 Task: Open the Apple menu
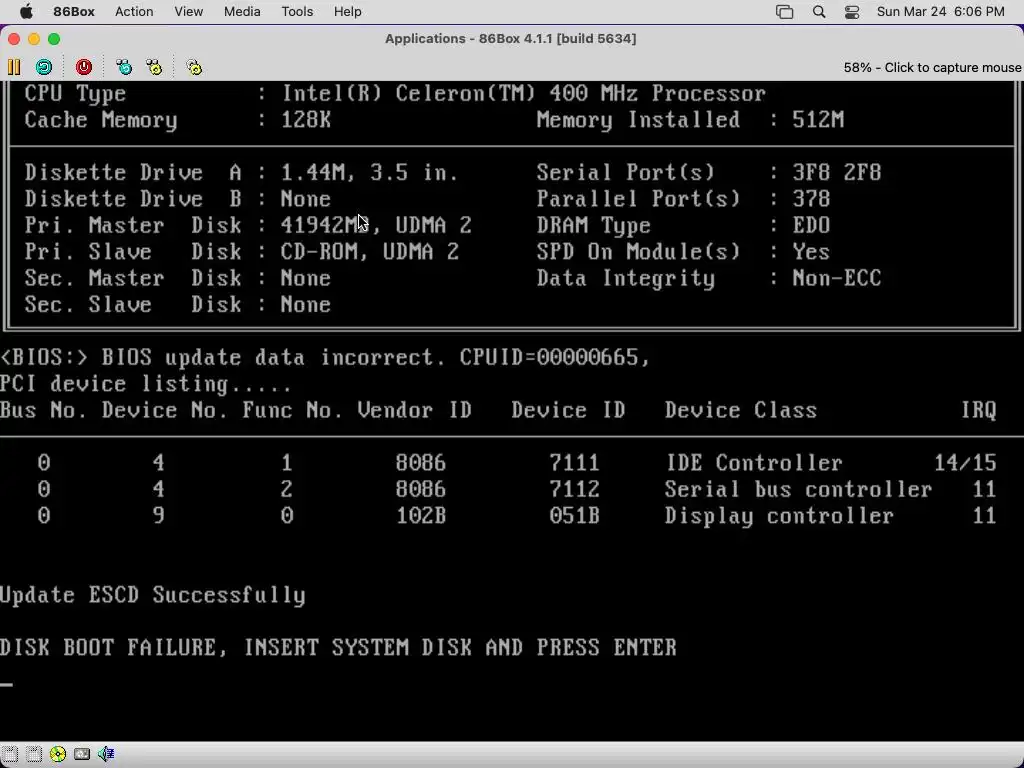(27, 12)
